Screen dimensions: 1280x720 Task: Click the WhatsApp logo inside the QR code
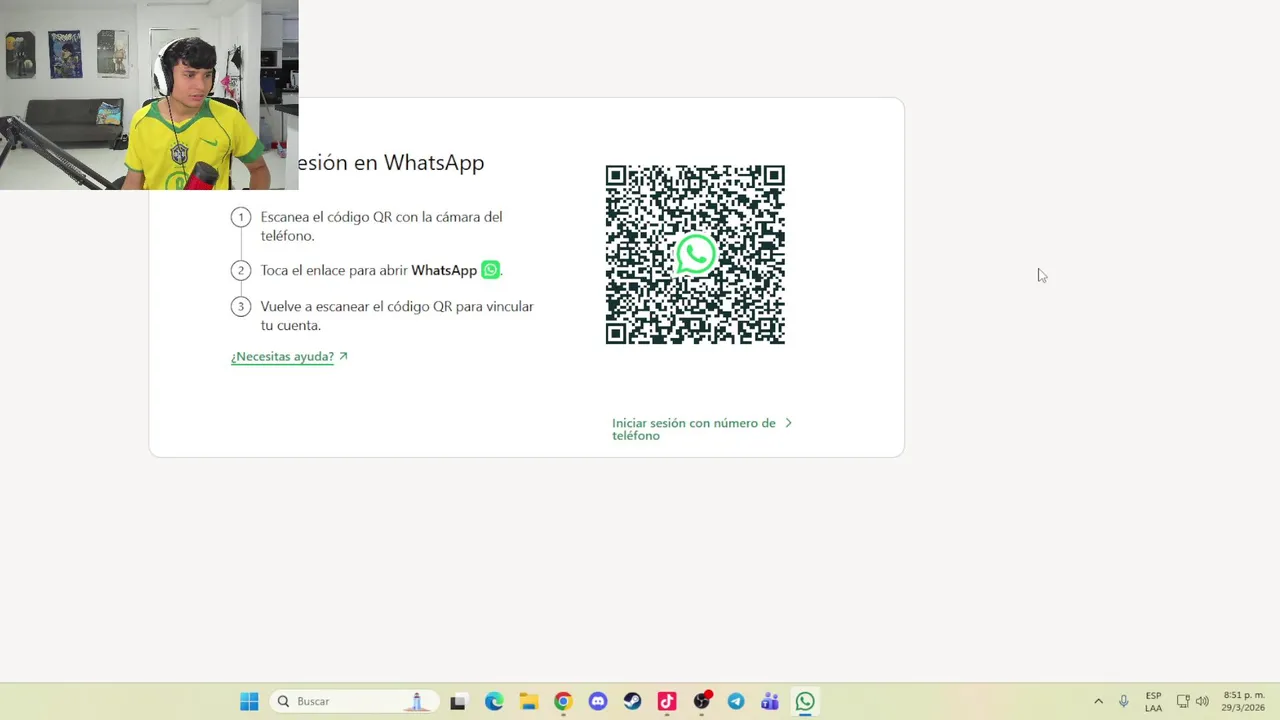pos(696,254)
